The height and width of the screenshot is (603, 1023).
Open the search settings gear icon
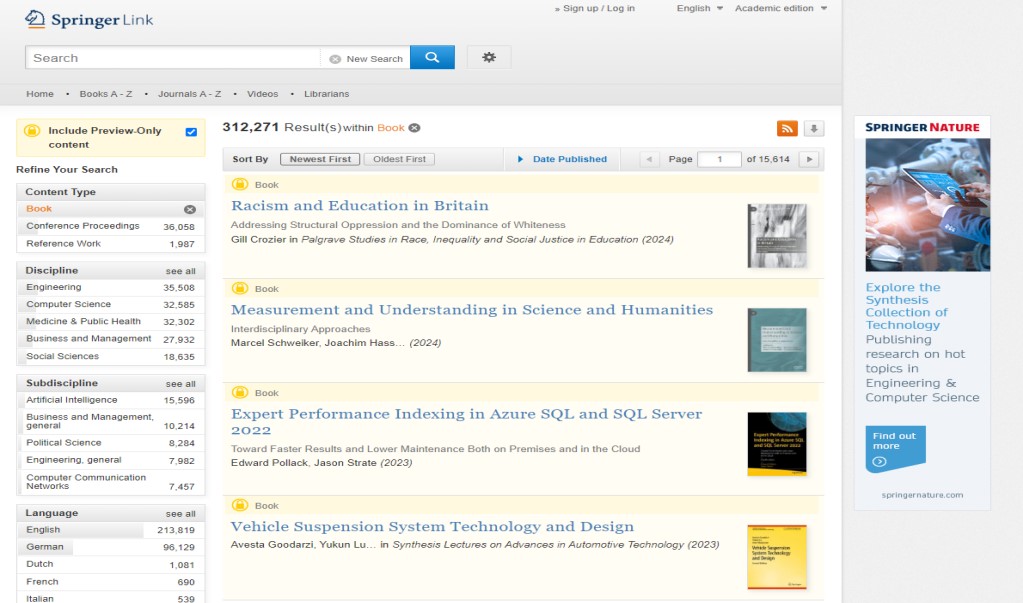point(488,58)
